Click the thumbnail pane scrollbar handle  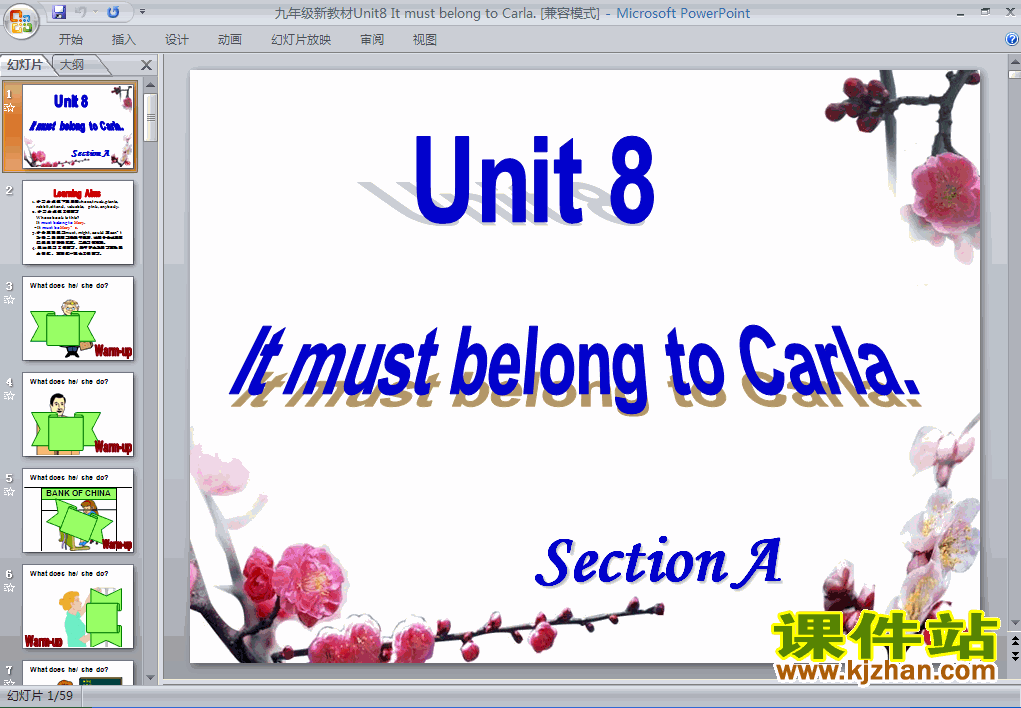[150, 117]
